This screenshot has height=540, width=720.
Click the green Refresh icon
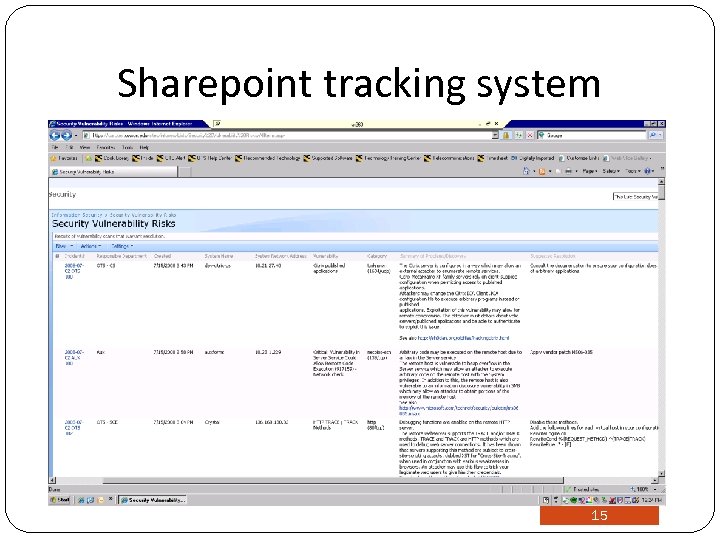518,135
